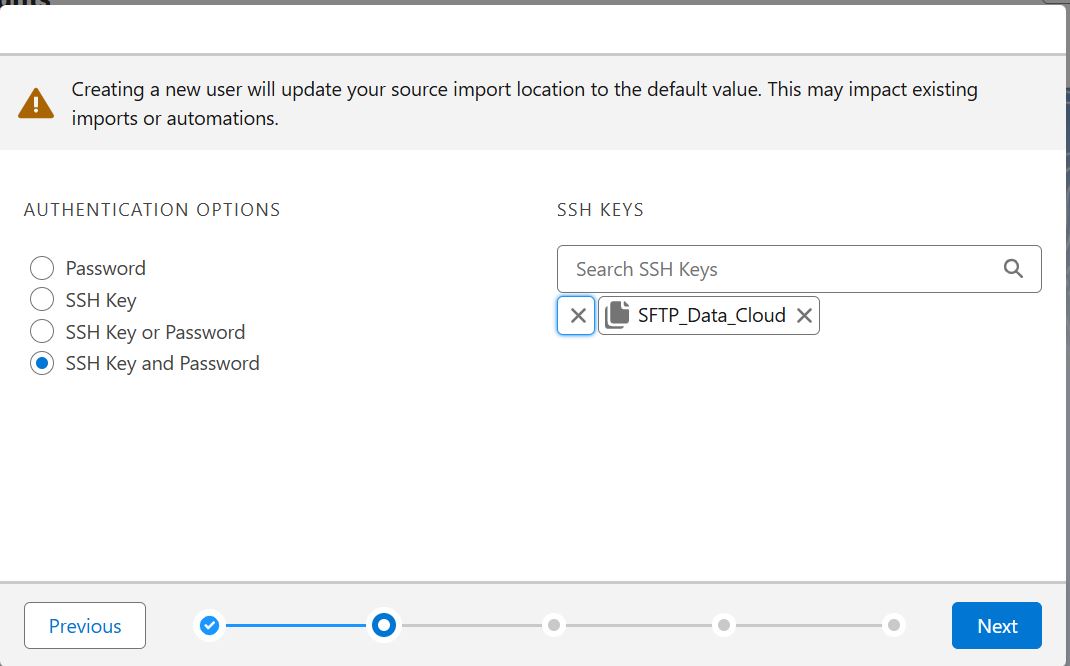Click the AUTHENTICATION OPTIONS section header
Viewport: 1070px width, 666px height.
click(151, 210)
